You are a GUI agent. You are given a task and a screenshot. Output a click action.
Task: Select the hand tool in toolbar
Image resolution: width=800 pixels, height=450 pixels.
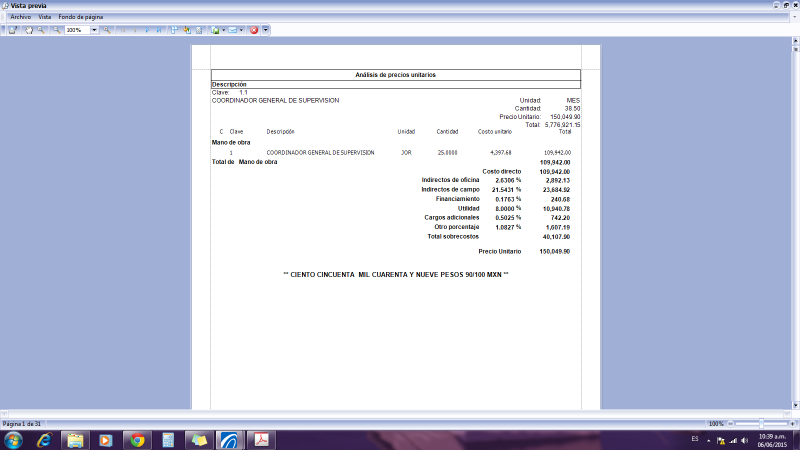click(x=29, y=30)
